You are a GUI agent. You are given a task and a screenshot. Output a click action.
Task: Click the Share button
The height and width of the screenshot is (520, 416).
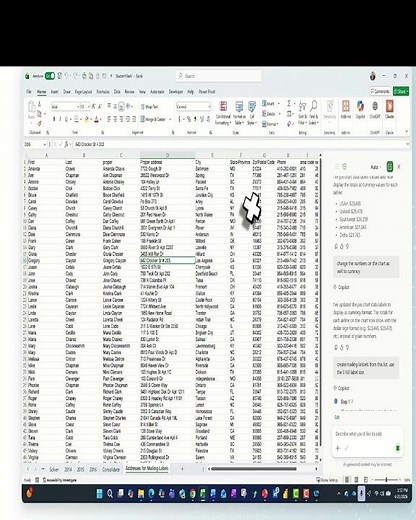coord(401,91)
